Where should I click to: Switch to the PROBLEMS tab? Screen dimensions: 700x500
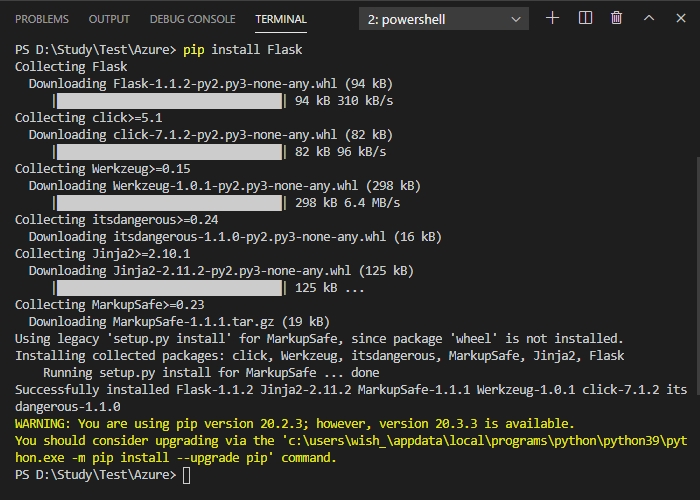pyautogui.click(x=42, y=19)
